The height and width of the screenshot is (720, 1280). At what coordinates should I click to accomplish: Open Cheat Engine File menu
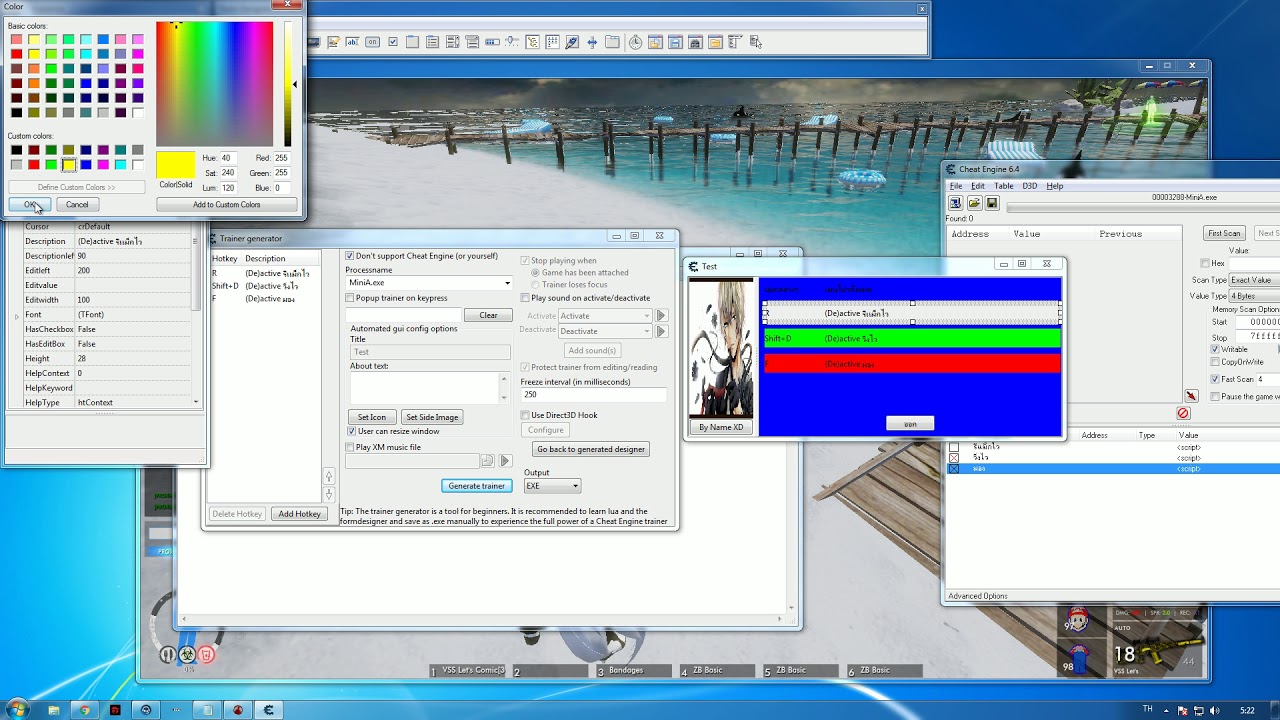[956, 186]
